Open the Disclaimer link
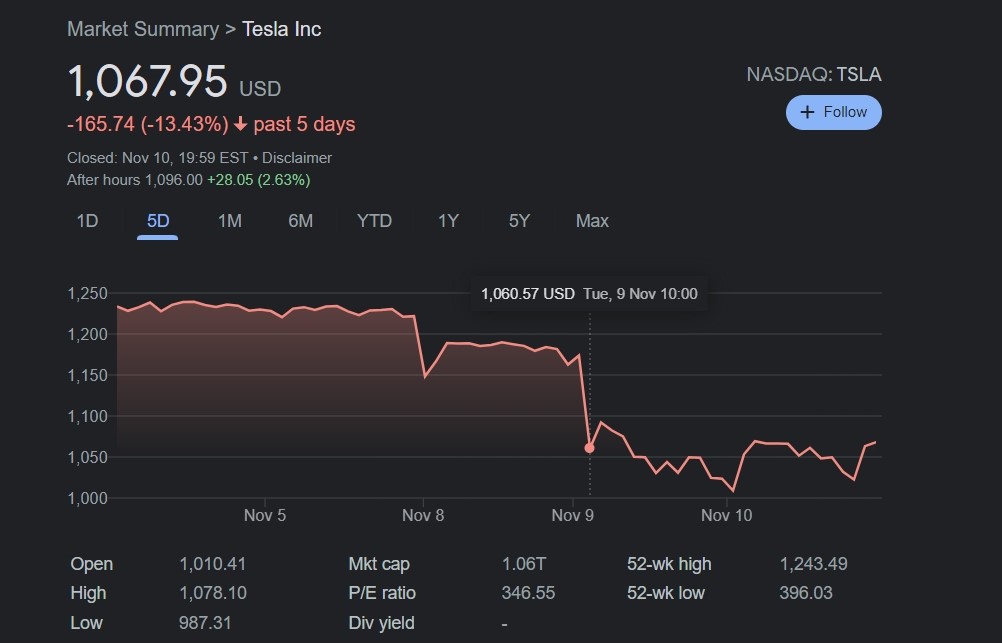The width and height of the screenshot is (1002, 643). [x=297, y=158]
